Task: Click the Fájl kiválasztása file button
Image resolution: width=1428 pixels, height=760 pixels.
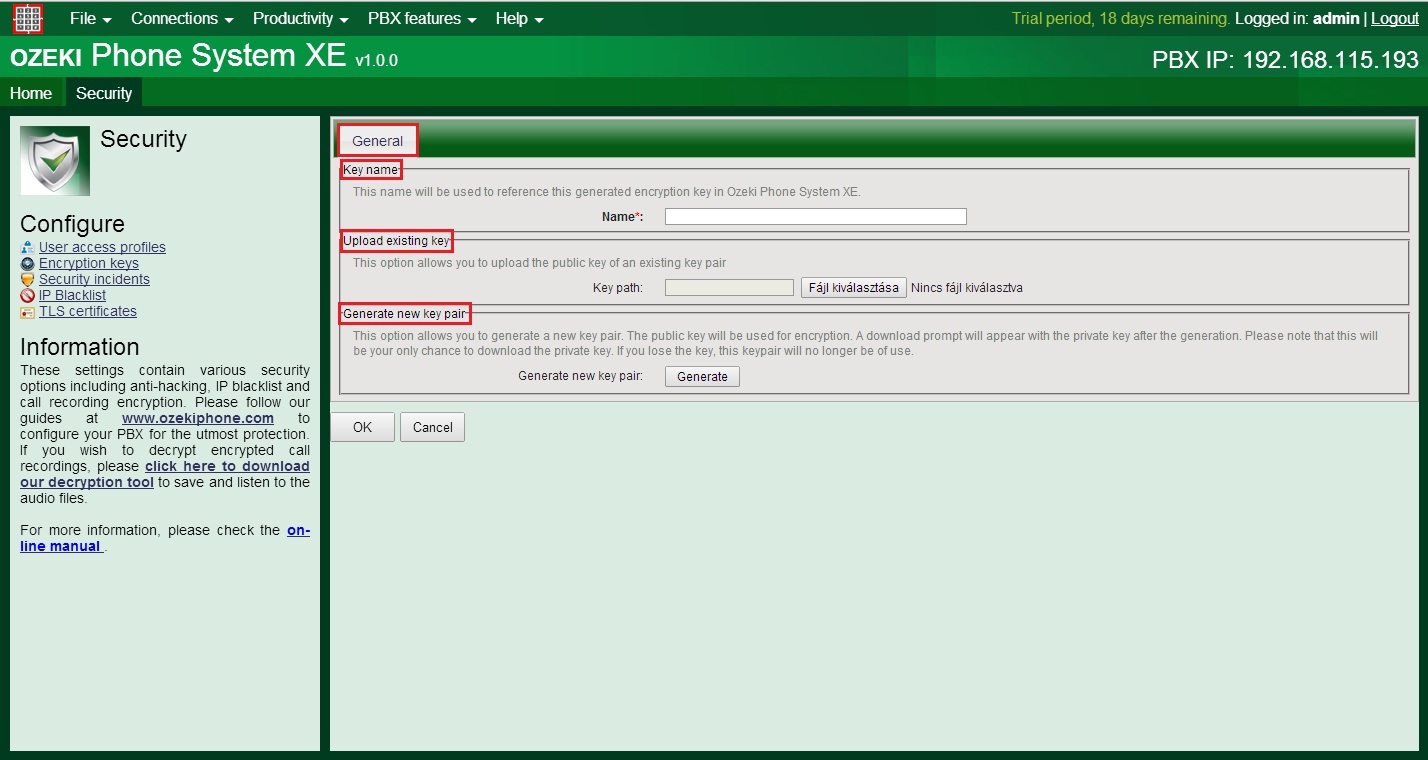Action: pyautogui.click(x=854, y=288)
